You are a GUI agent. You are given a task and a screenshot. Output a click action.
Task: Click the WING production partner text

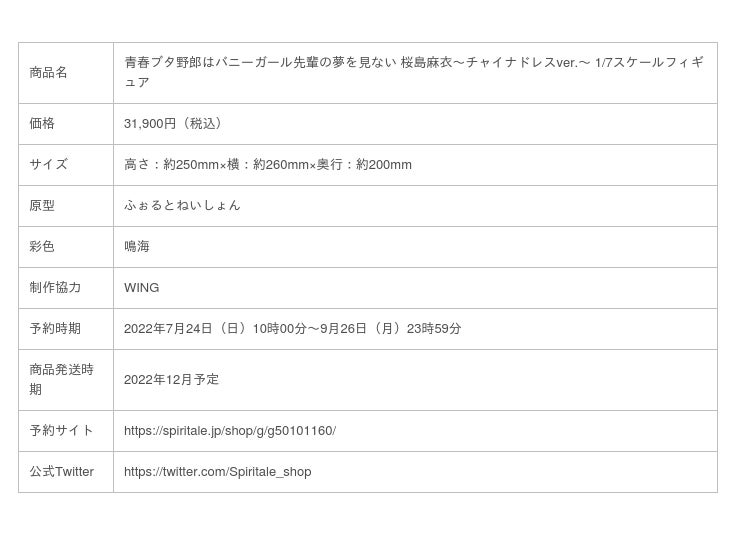141,288
